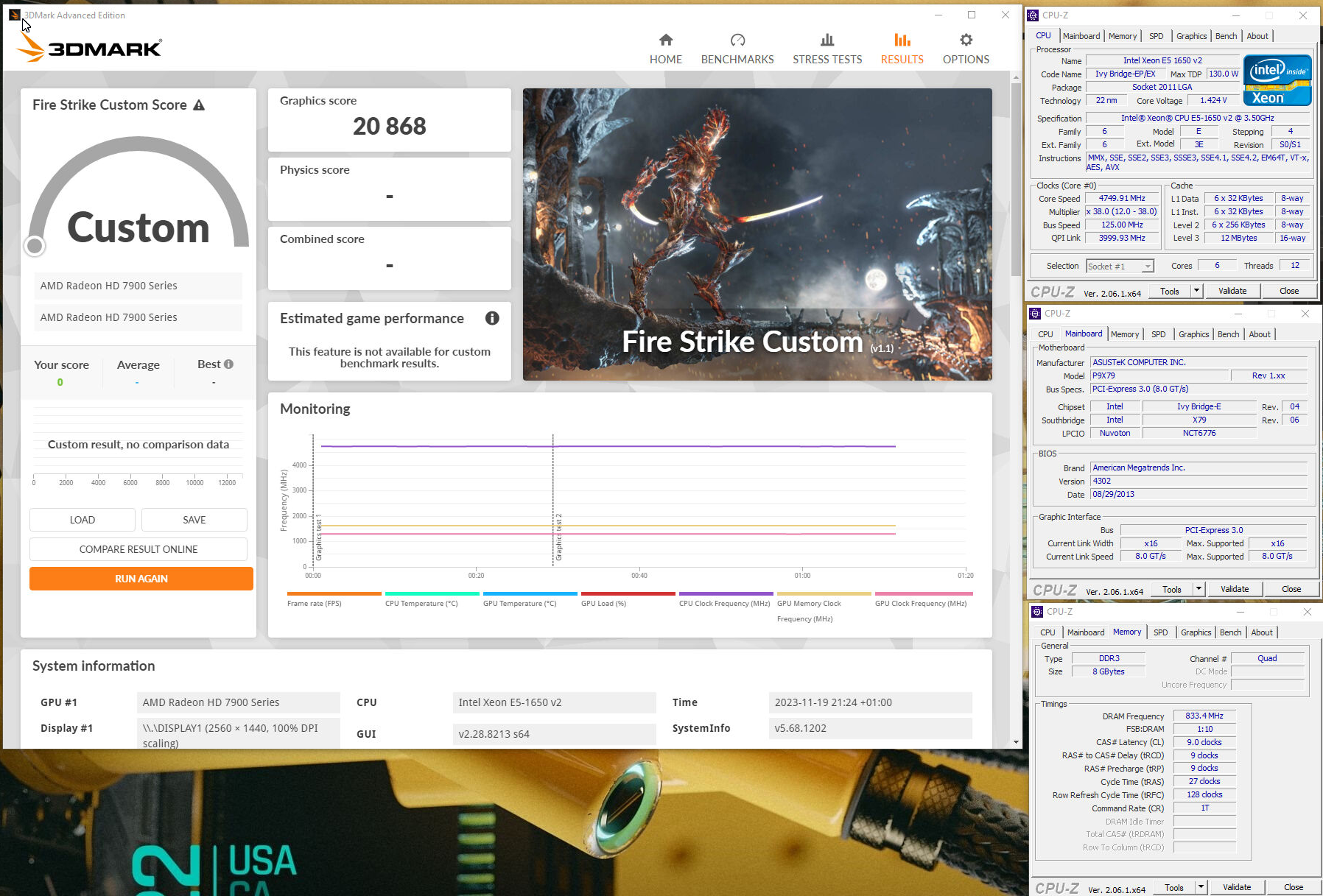Screen dimensions: 1323x896
Task: Click Validate in the CPU tab window
Action: pyautogui.click(x=1232, y=291)
